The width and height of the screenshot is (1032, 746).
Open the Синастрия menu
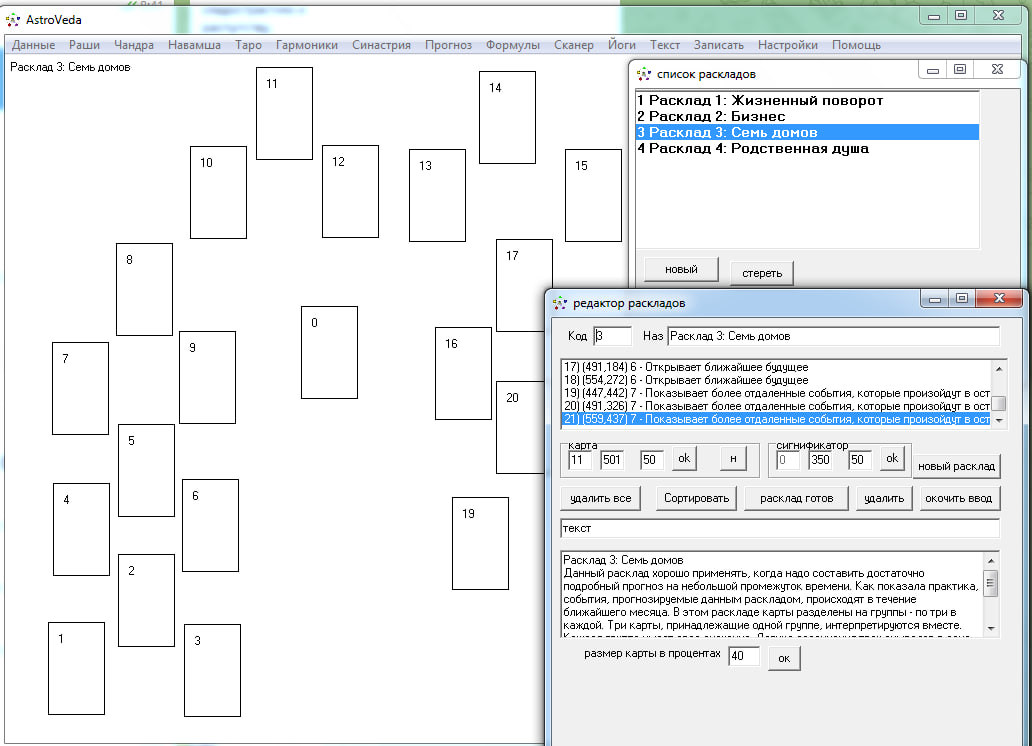click(x=381, y=45)
